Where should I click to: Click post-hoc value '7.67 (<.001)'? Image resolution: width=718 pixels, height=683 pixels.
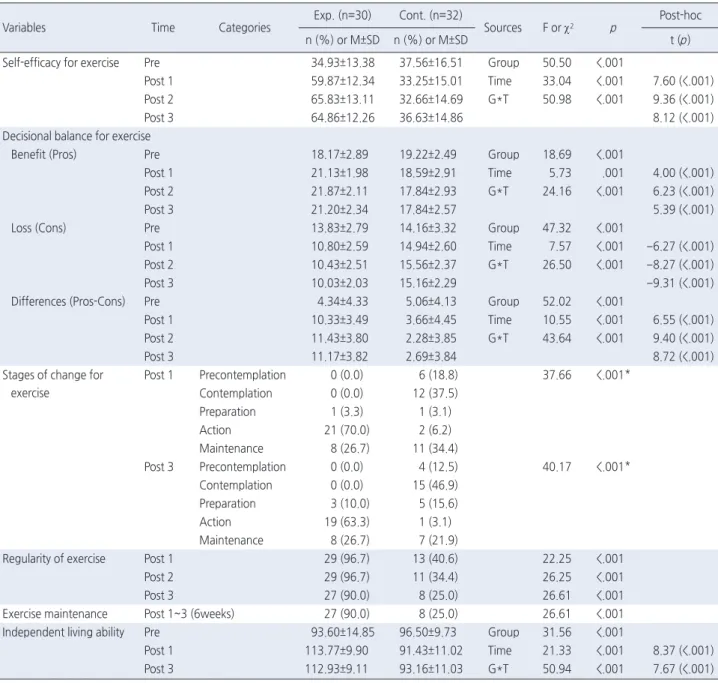[683, 669]
